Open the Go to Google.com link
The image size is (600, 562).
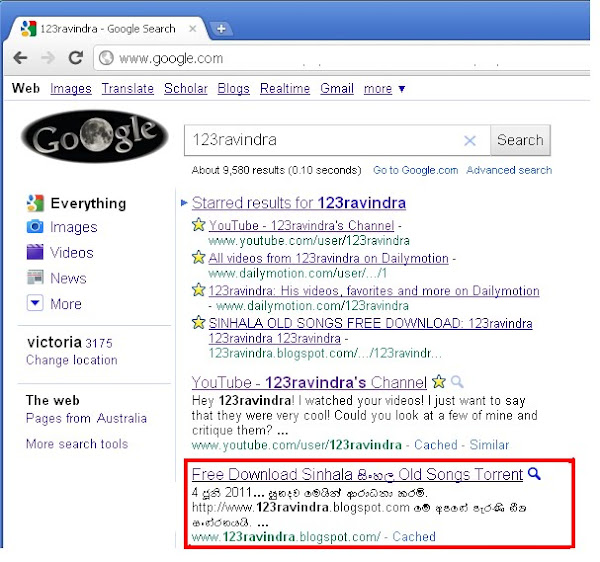click(x=416, y=170)
